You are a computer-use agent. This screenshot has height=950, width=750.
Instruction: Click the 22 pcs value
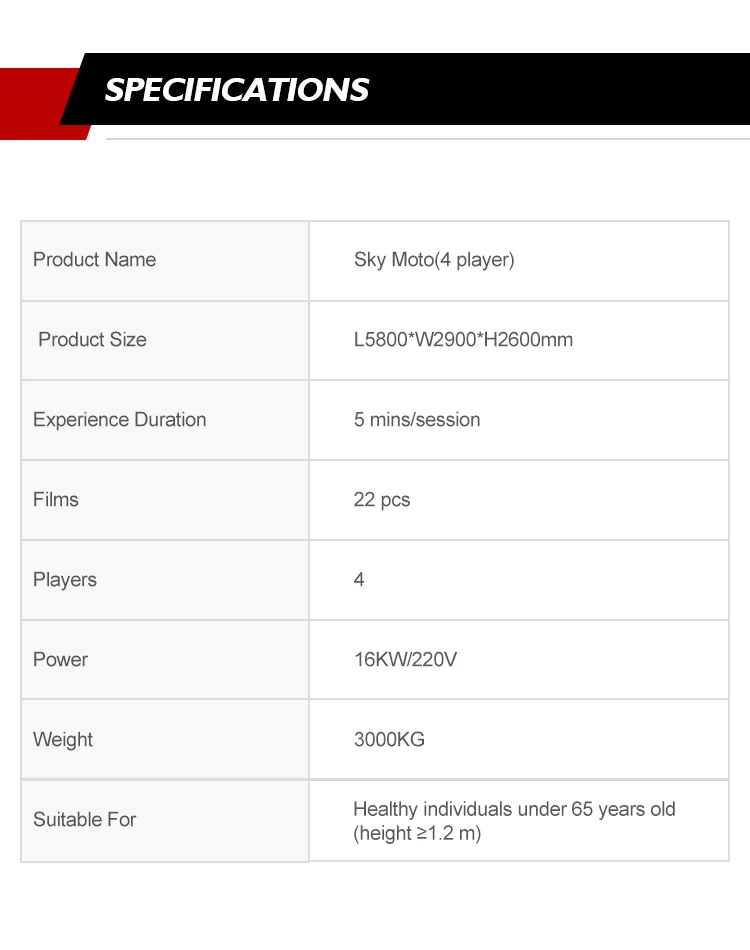tap(382, 500)
